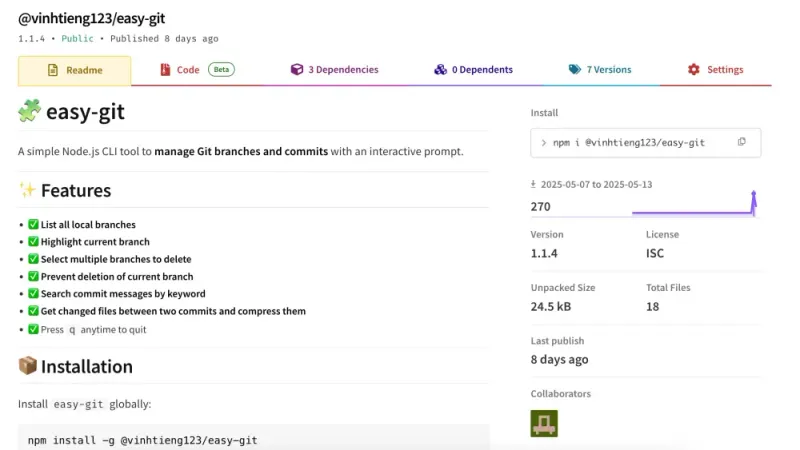Image resolution: width=800 pixels, height=450 pixels.
Task: Click checkmark beside List all local branches
Action: (x=33, y=224)
